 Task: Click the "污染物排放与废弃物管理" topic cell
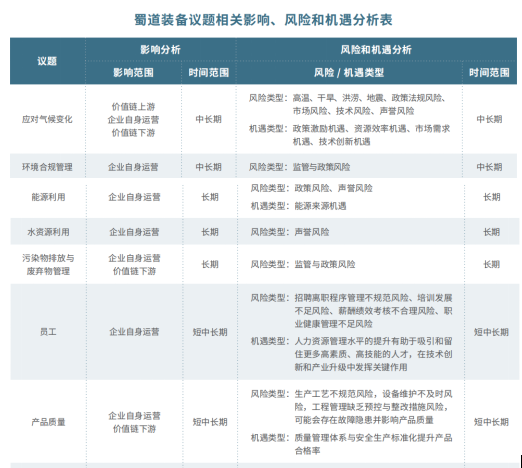click(x=48, y=265)
